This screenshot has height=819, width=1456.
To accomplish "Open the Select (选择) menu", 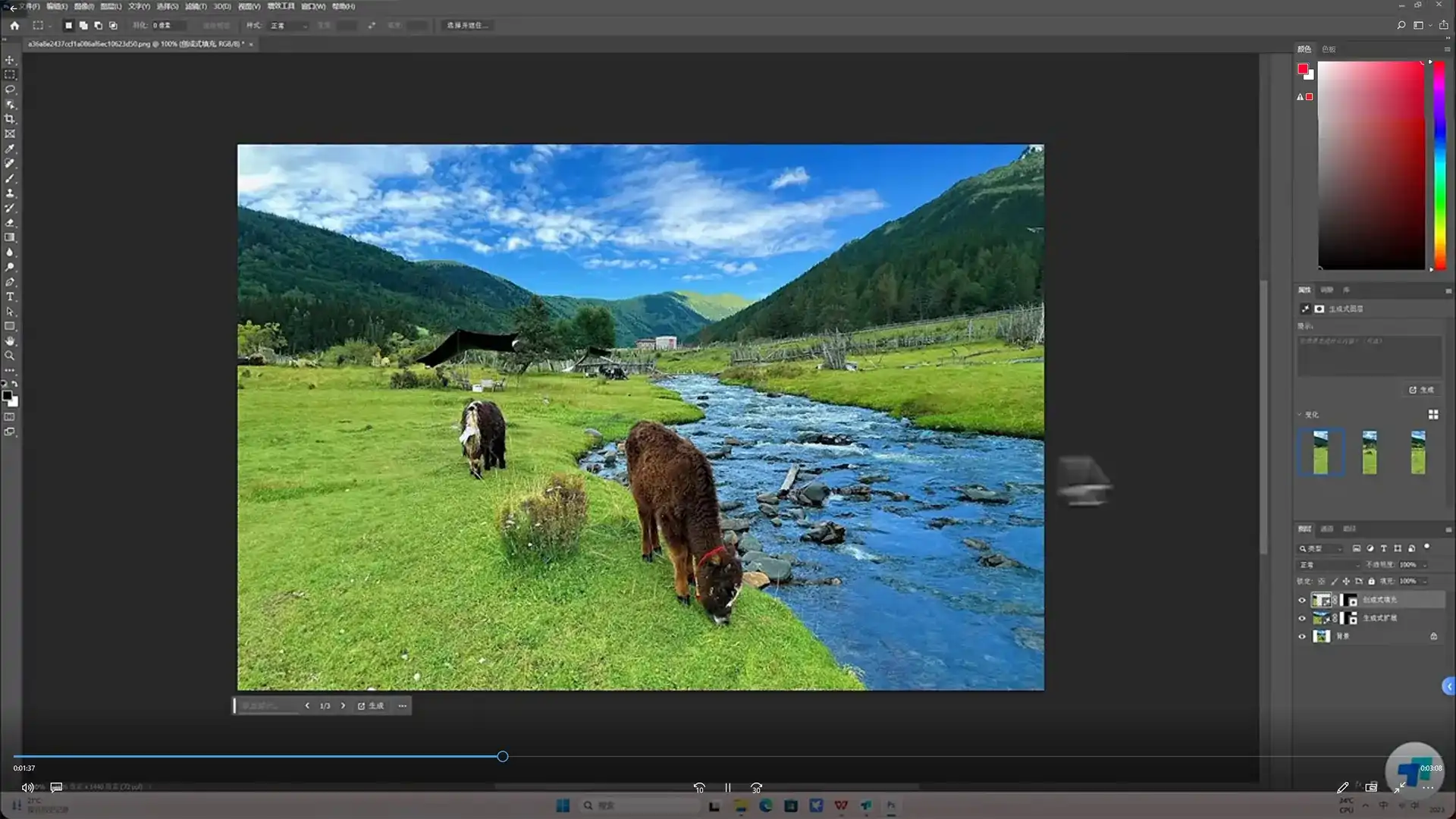I will coord(167,6).
